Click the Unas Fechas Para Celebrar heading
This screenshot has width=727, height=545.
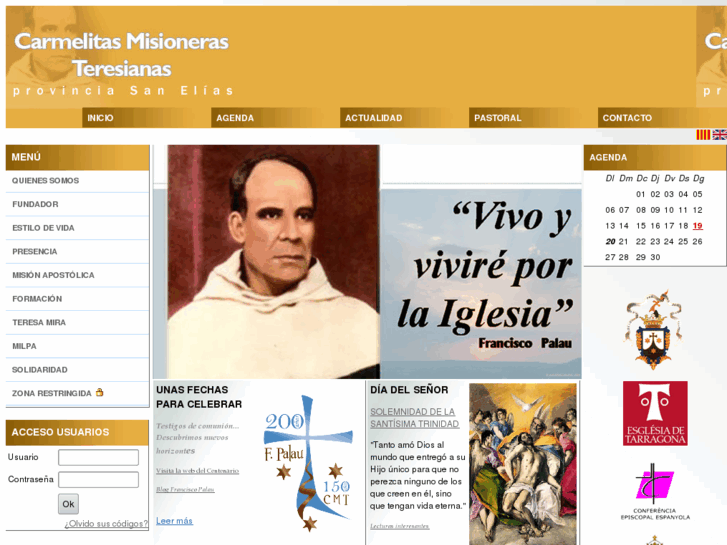point(199,397)
